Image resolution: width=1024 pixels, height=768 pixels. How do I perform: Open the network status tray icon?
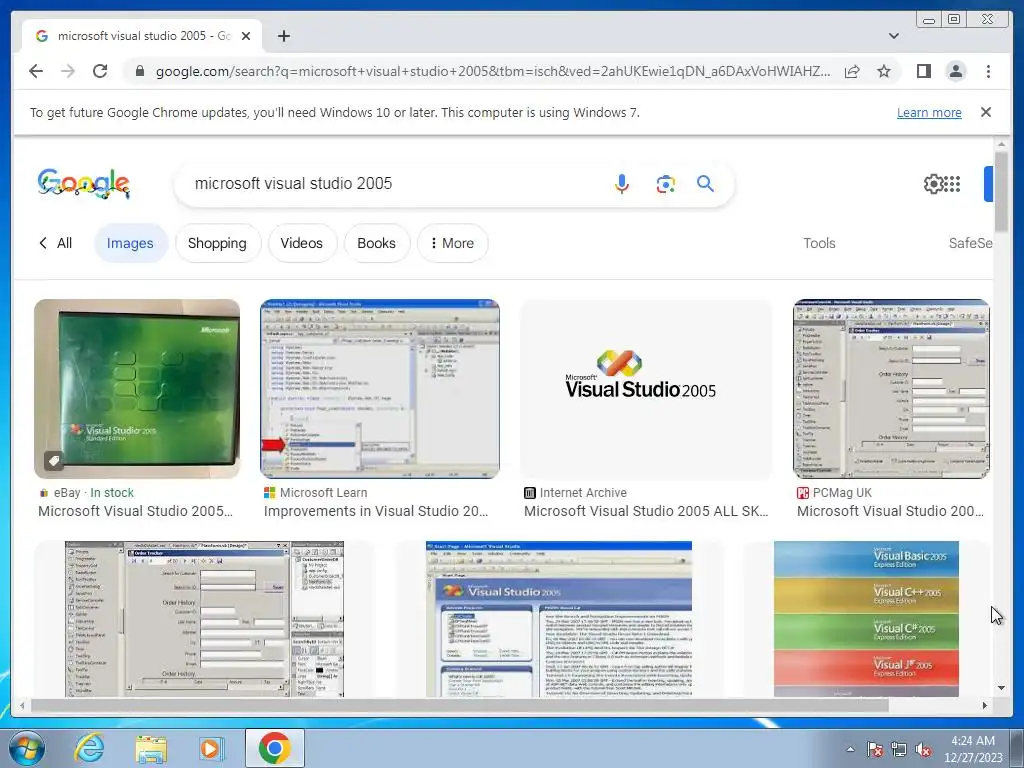899,749
